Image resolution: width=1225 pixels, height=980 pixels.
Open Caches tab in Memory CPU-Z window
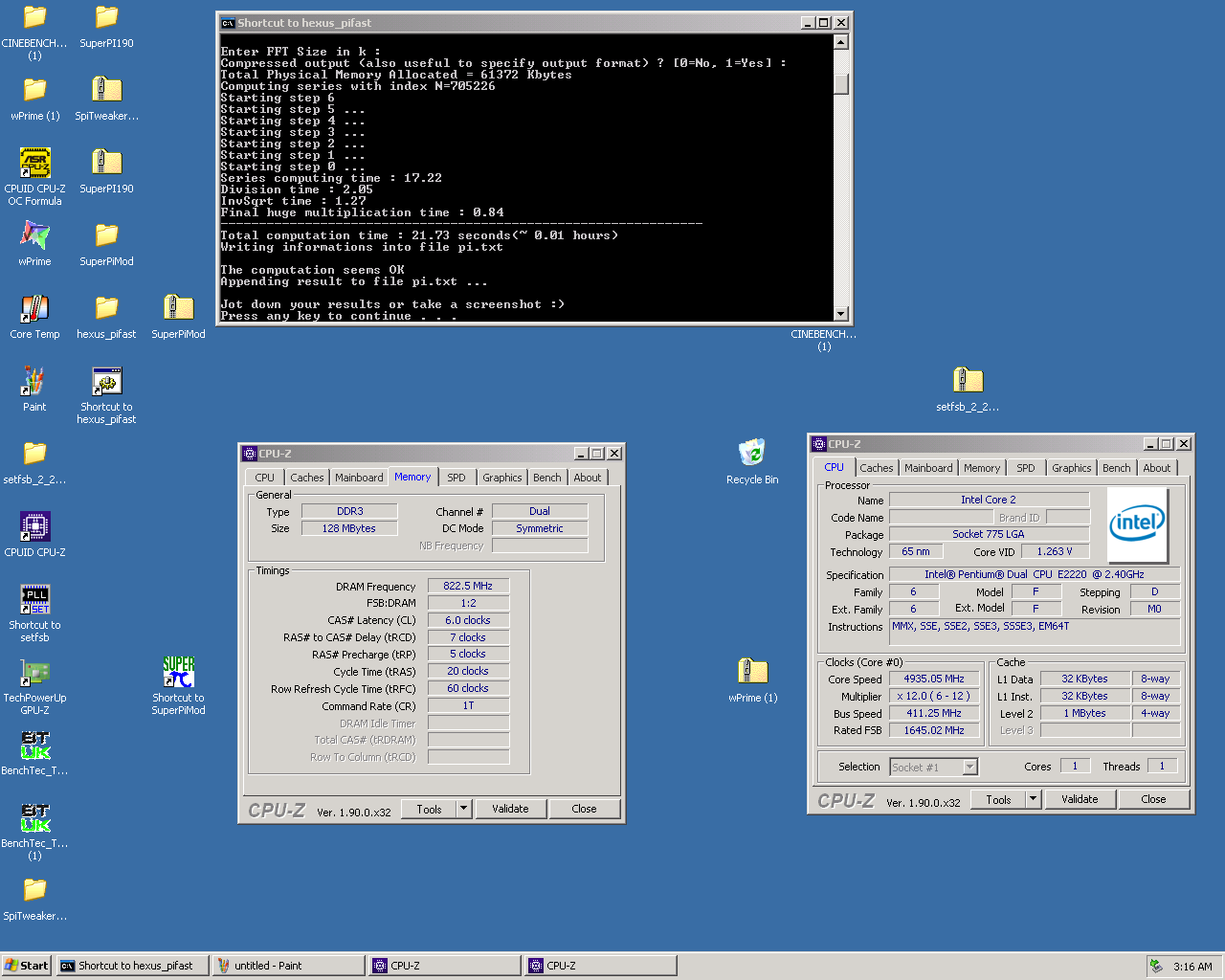point(307,478)
